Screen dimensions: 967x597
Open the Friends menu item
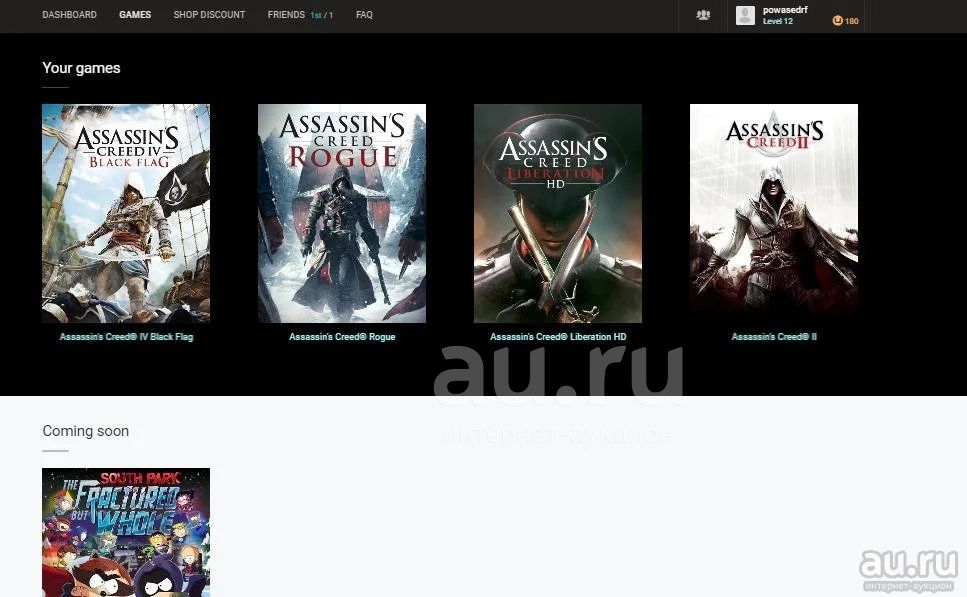(x=286, y=15)
